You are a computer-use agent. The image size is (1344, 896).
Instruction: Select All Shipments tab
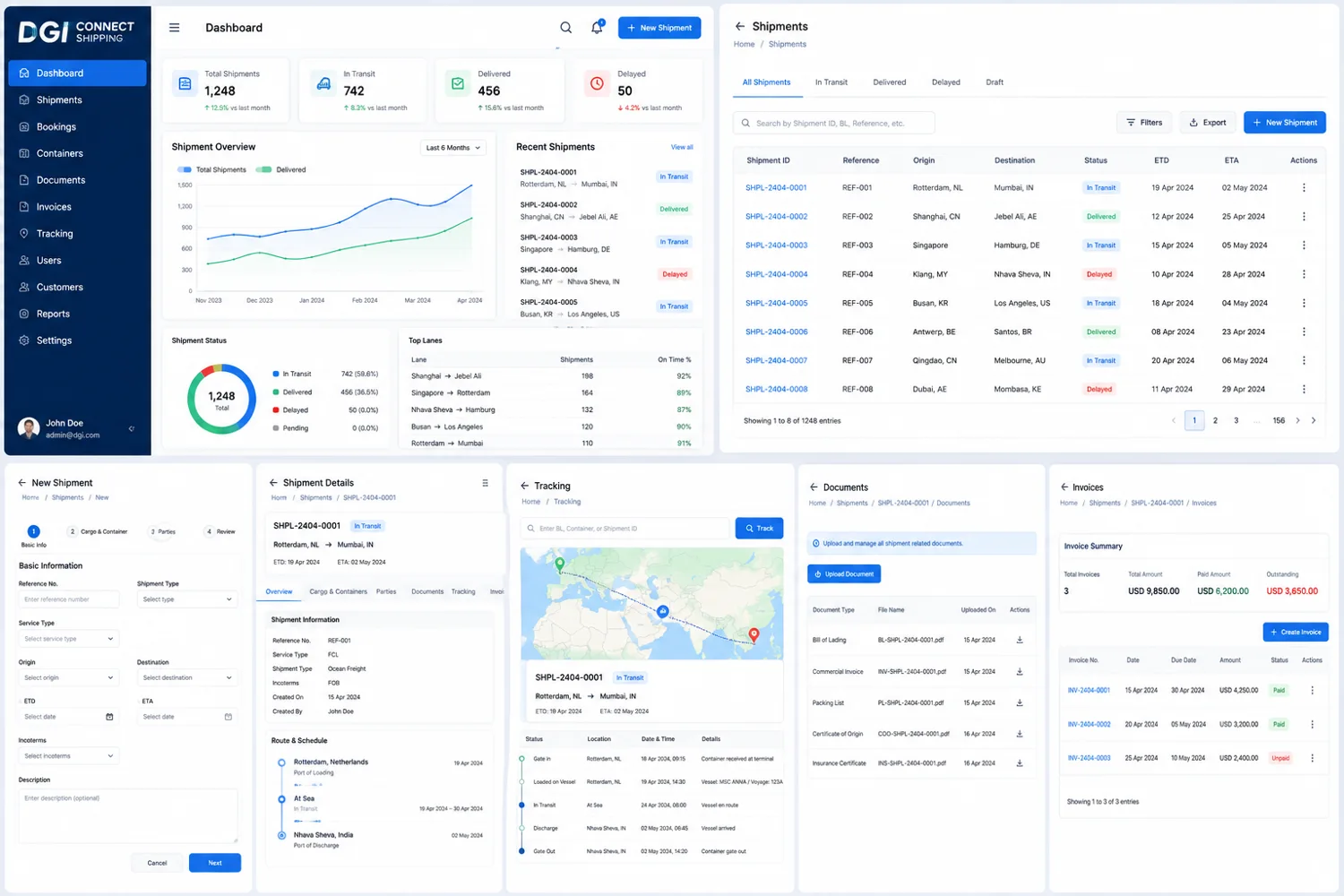(x=766, y=82)
